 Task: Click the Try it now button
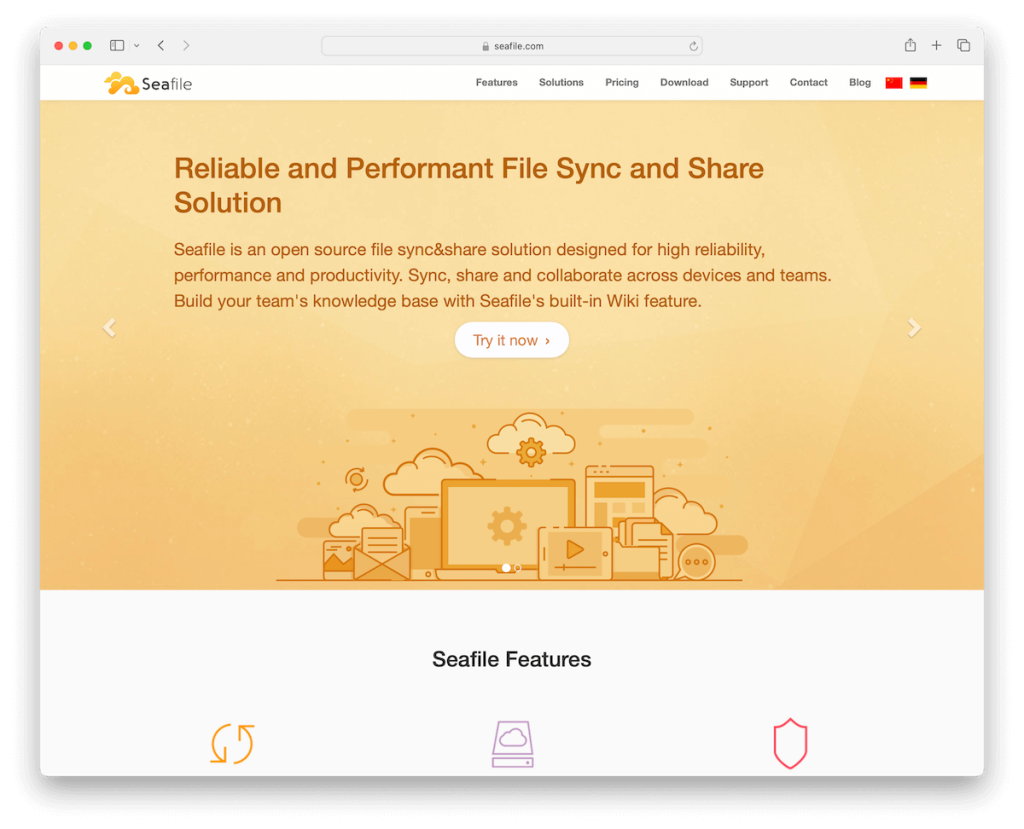click(511, 340)
